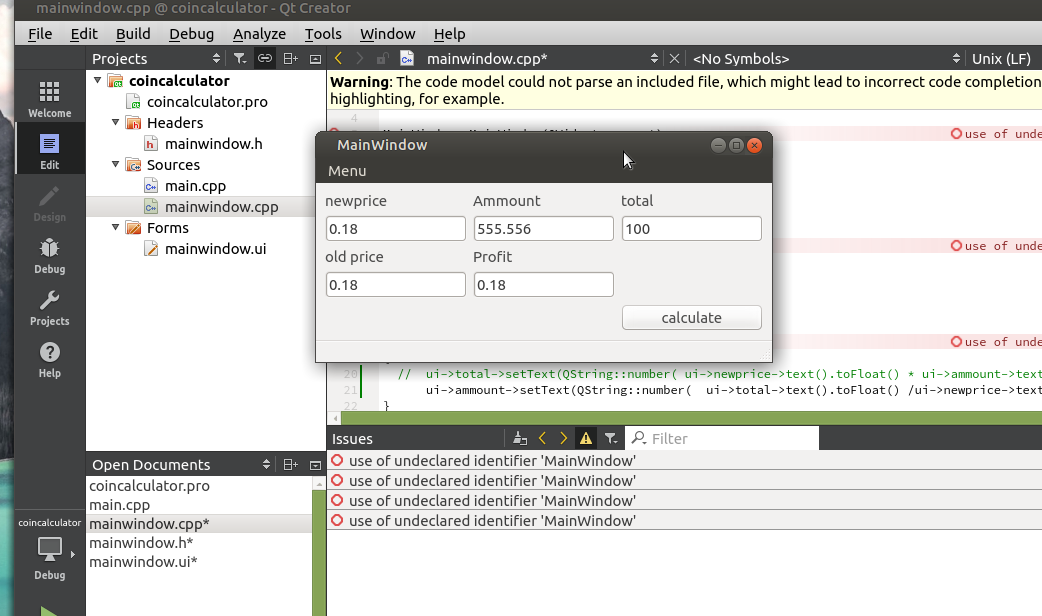This screenshot has height=616, width=1042.
Task: Open mainwindow.h* in Open Documents list
Action: pos(141,543)
